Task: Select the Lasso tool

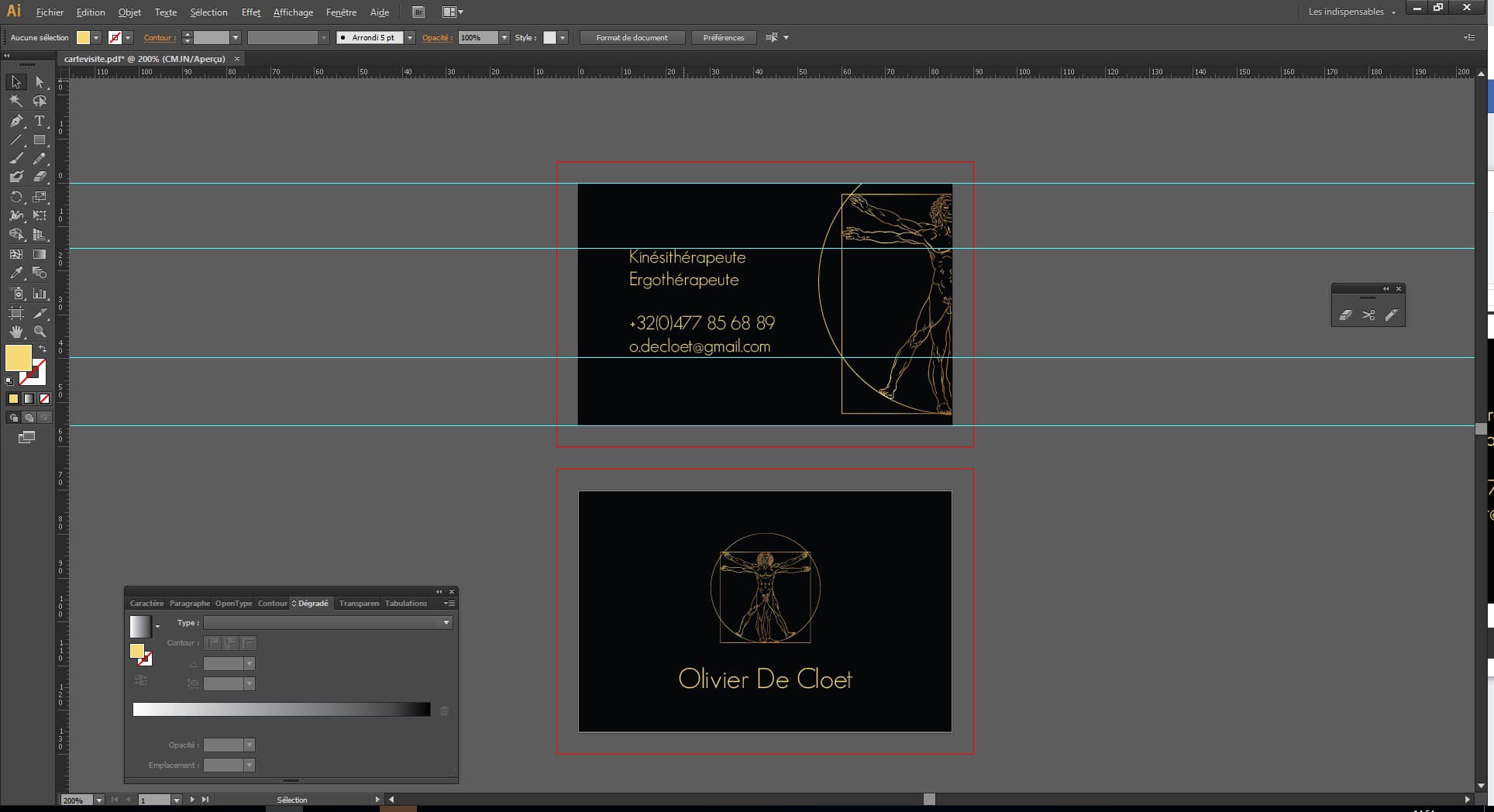Action: coord(40,101)
